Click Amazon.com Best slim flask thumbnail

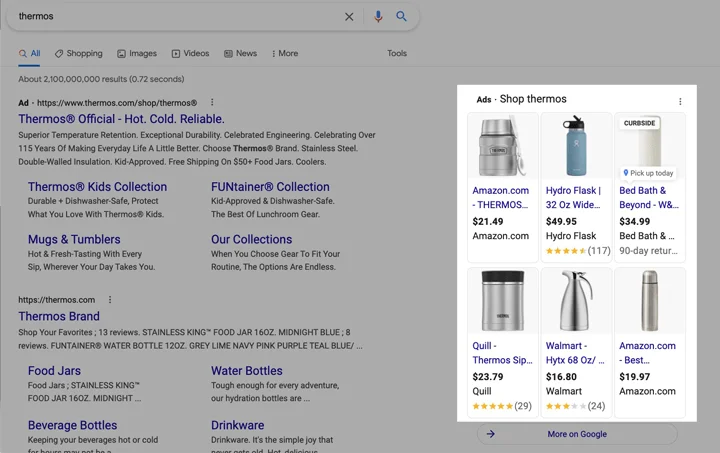pos(650,301)
